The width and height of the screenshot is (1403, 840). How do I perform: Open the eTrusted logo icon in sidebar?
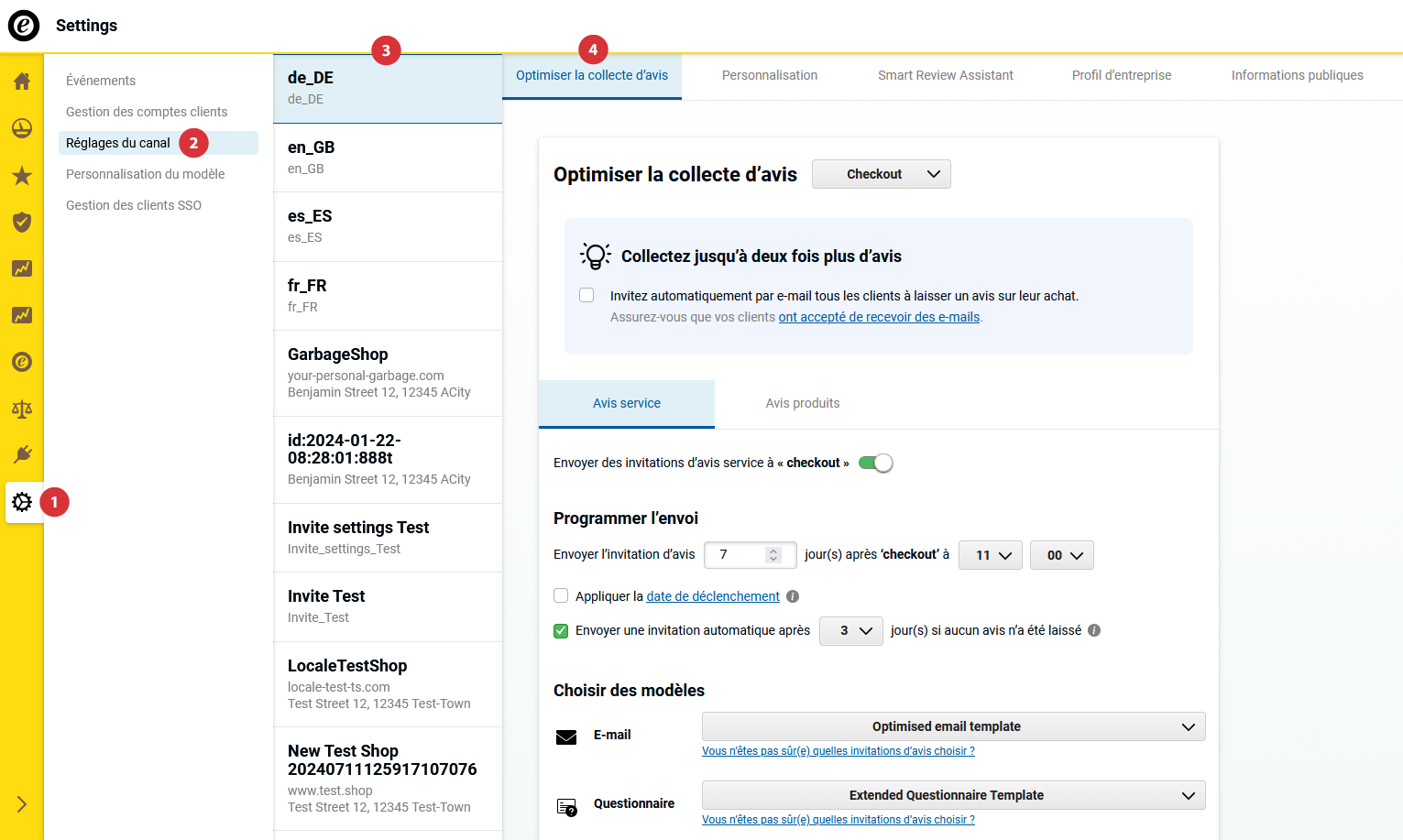click(x=21, y=362)
